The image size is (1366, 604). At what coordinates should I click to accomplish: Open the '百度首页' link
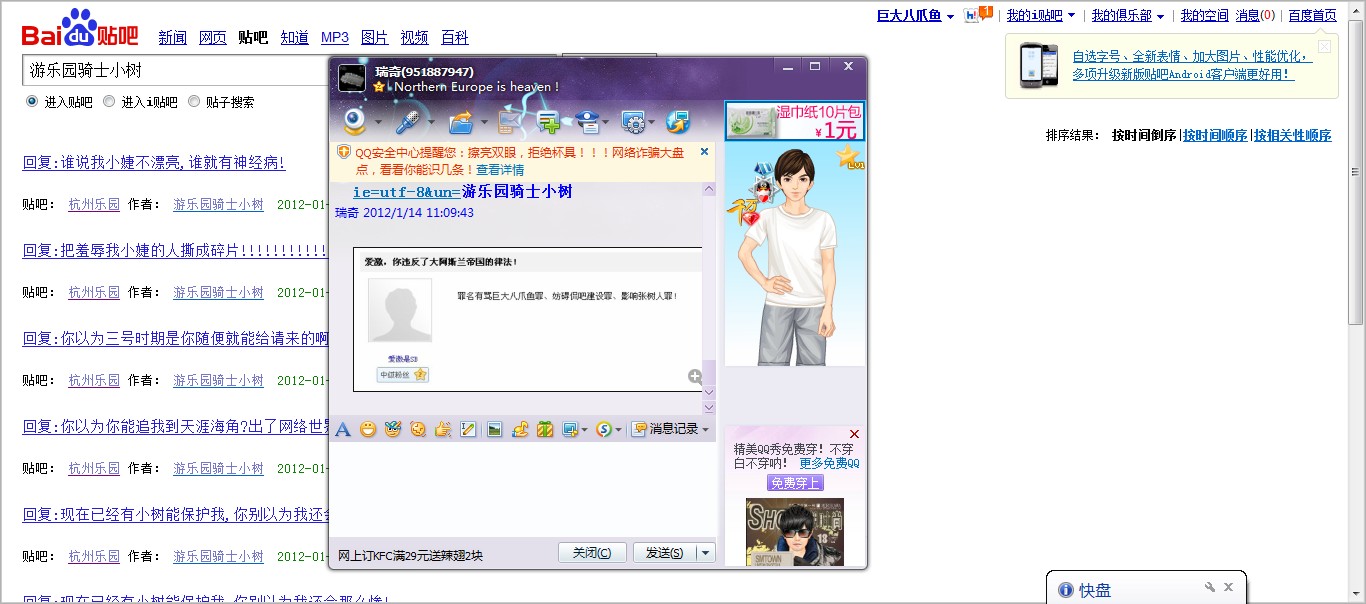coord(1312,15)
